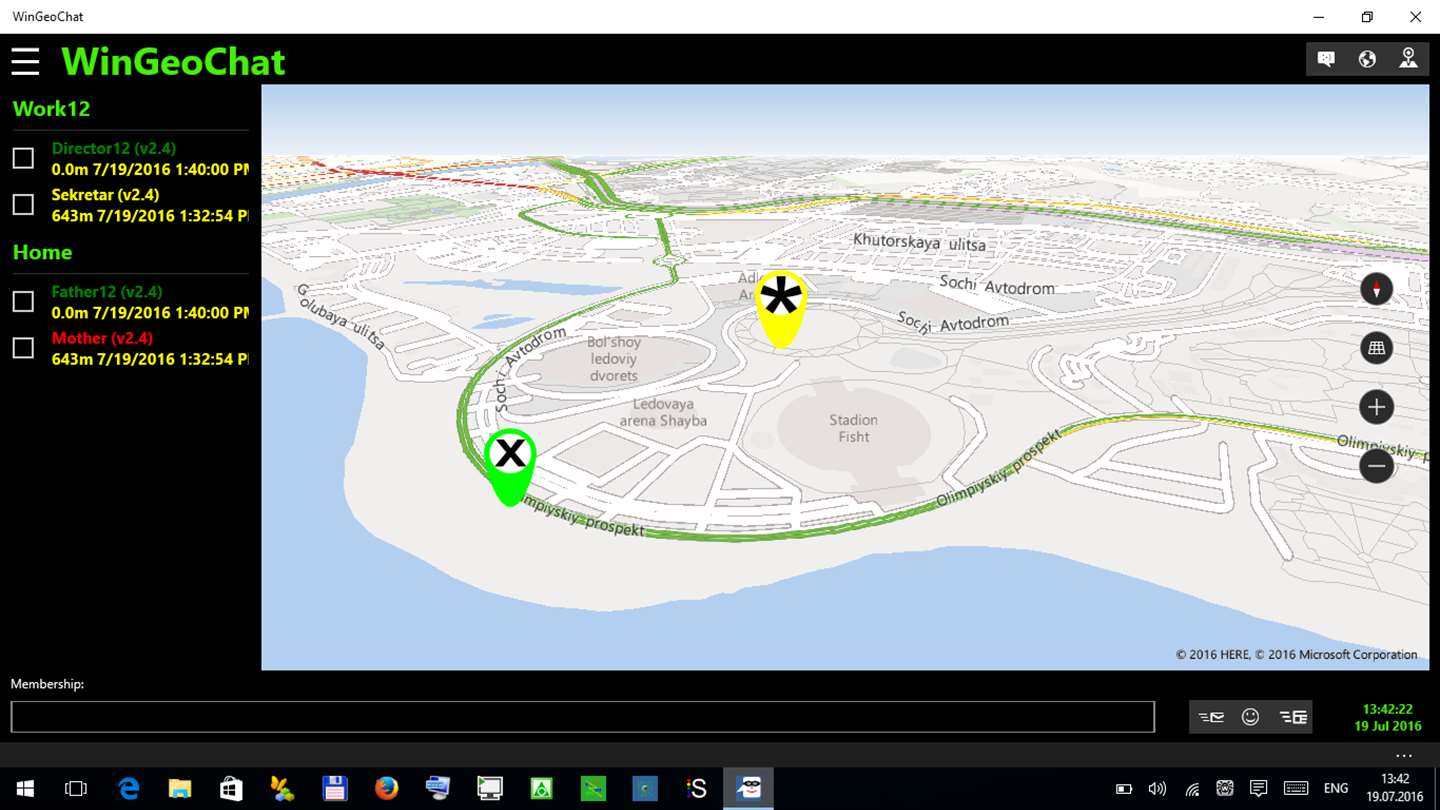Open Task View in the taskbar
This screenshot has height=810, width=1440.
76,789
